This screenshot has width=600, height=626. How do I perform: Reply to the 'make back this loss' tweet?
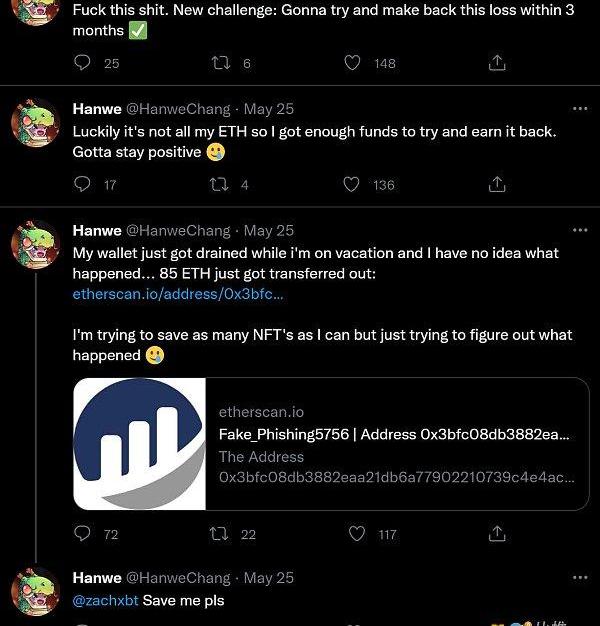pyautogui.click(x=83, y=63)
